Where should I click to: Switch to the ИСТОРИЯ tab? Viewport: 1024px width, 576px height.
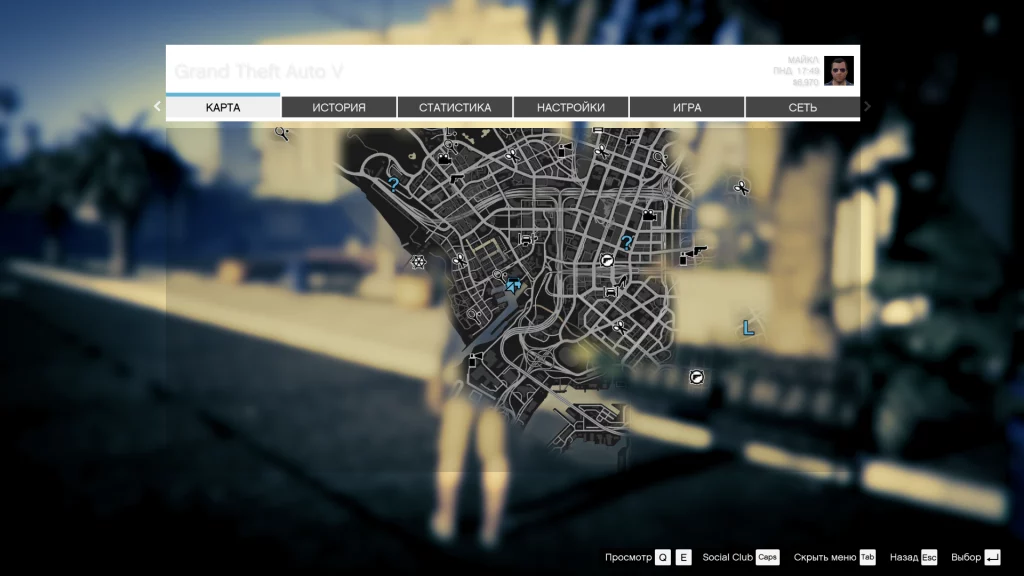(339, 107)
